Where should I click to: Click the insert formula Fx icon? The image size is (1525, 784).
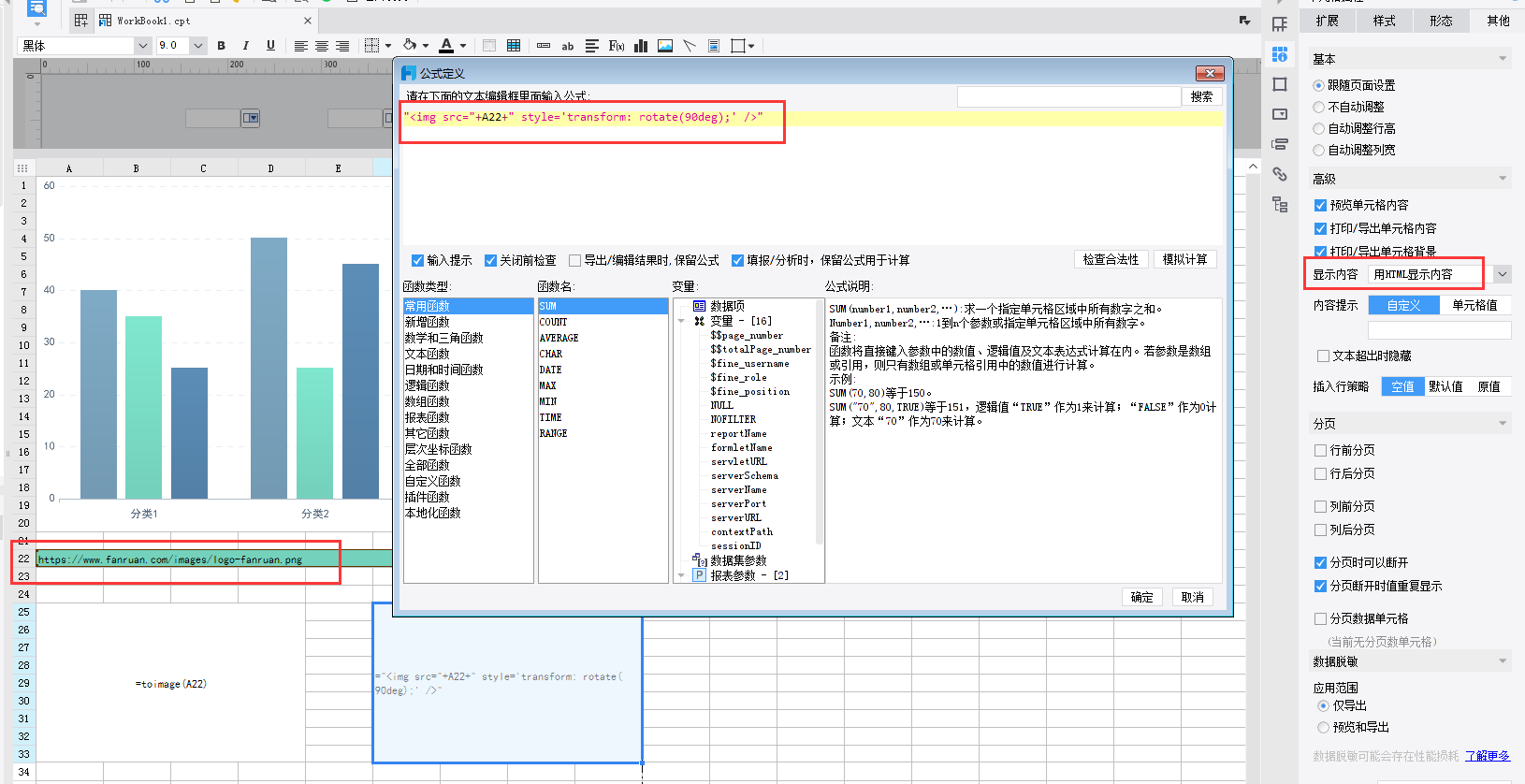tap(616, 46)
